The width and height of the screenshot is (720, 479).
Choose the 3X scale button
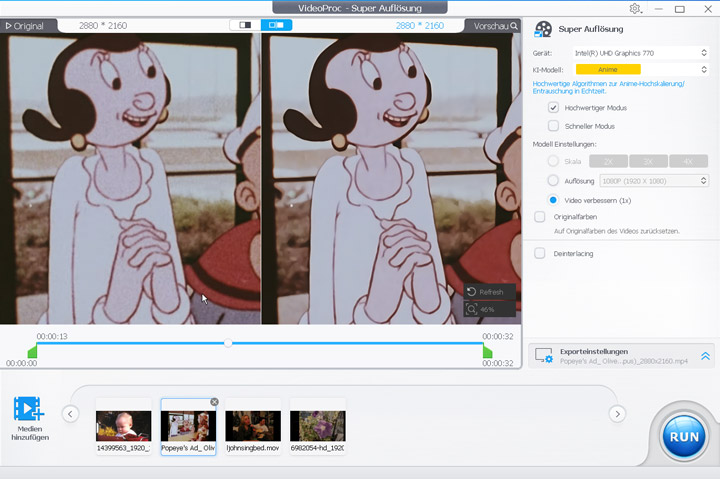click(648, 161)
